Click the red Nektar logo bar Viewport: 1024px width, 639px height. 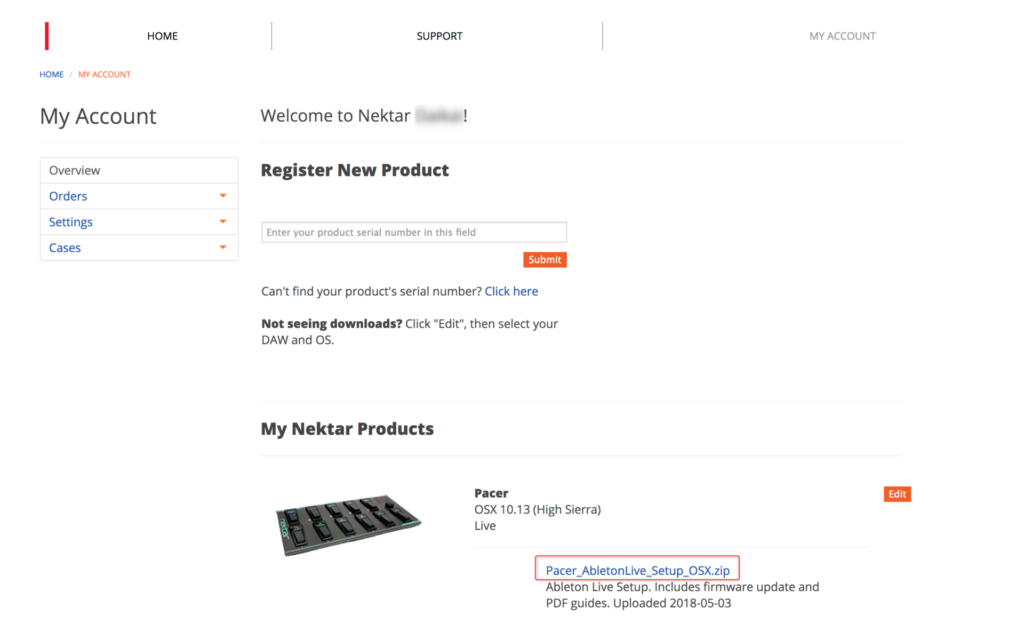[x=47, y=36]
